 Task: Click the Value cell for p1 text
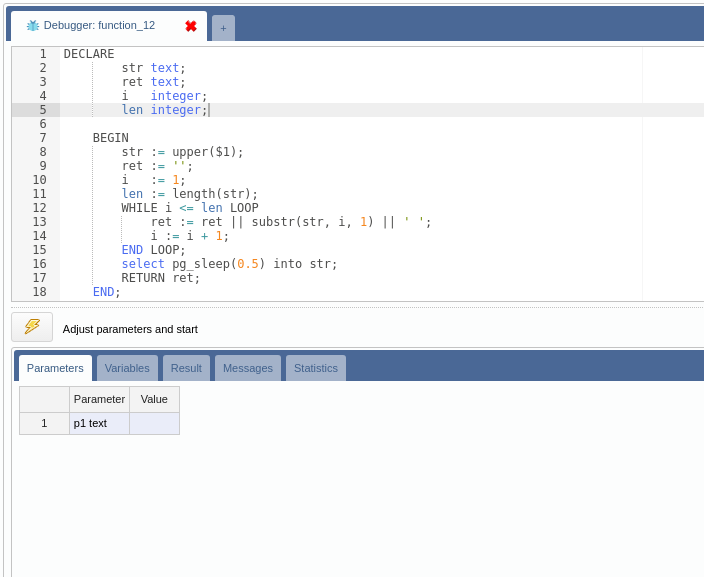click(x=154, y=423)
